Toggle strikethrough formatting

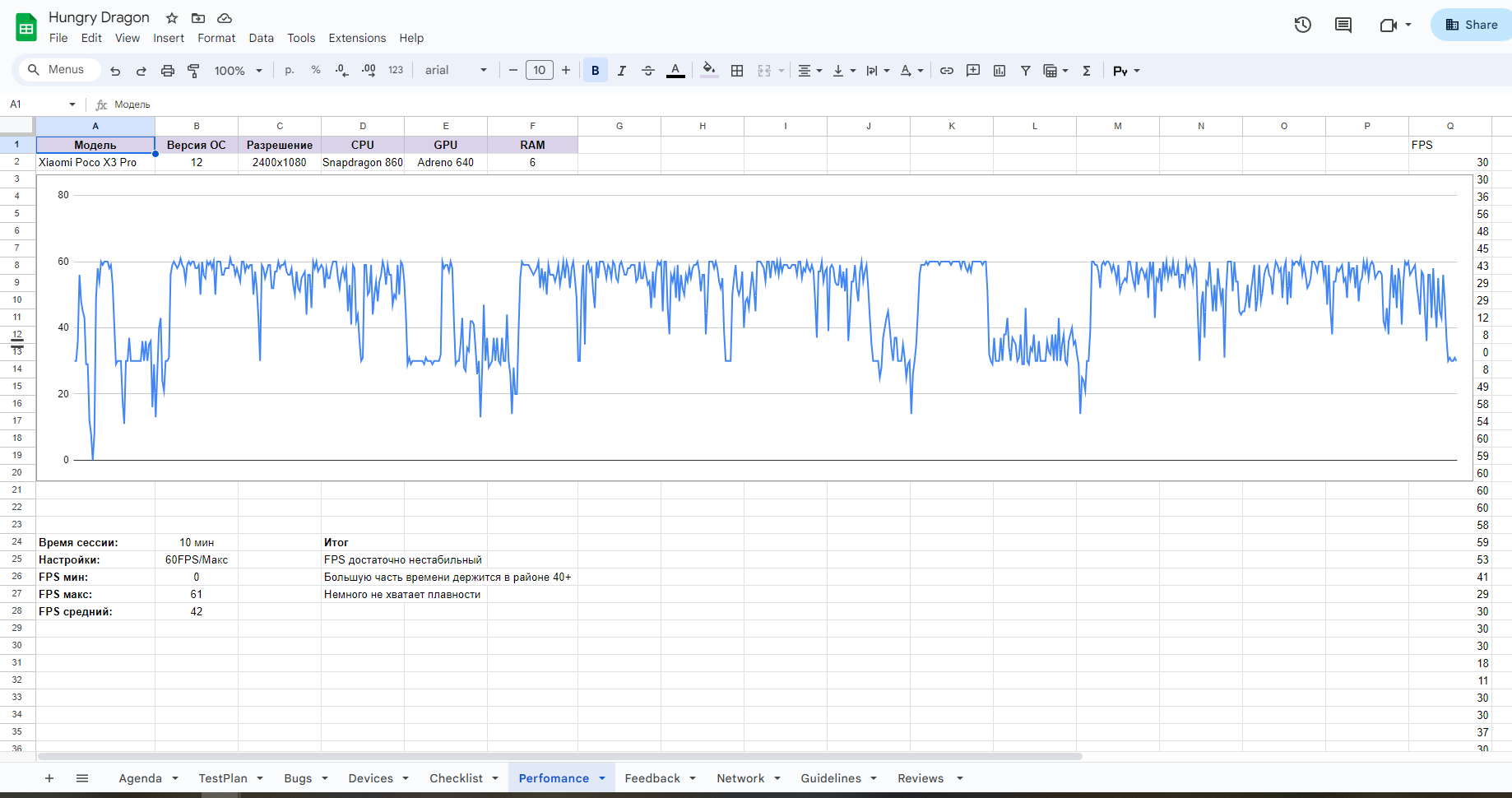(648, 71)
